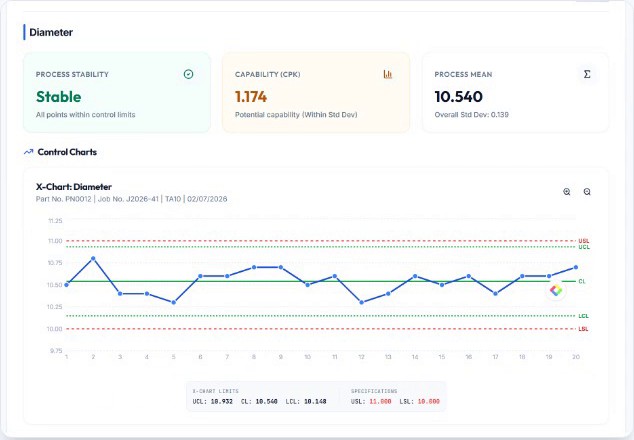
Task: Select the data point for sample 3
Action: (120, 294)
